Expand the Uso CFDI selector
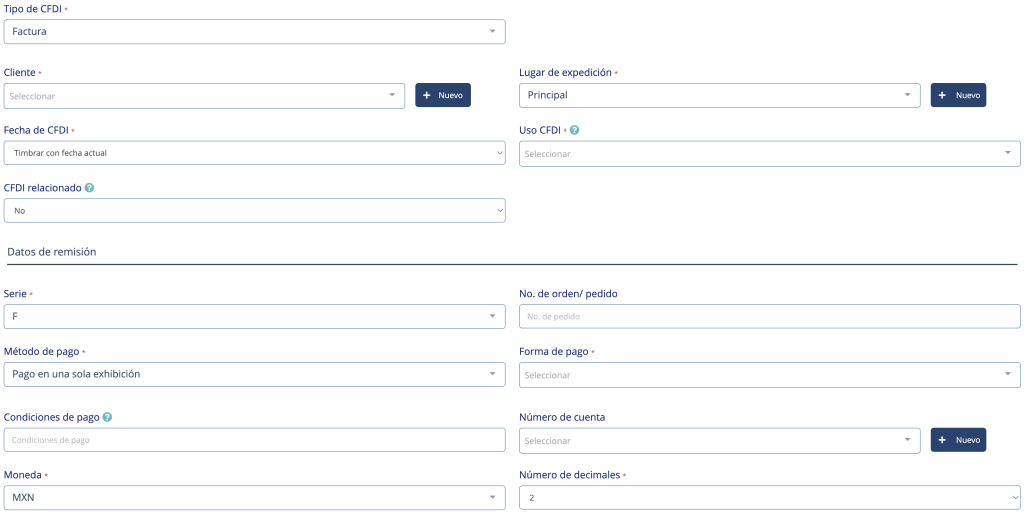 tap(769, 154)
